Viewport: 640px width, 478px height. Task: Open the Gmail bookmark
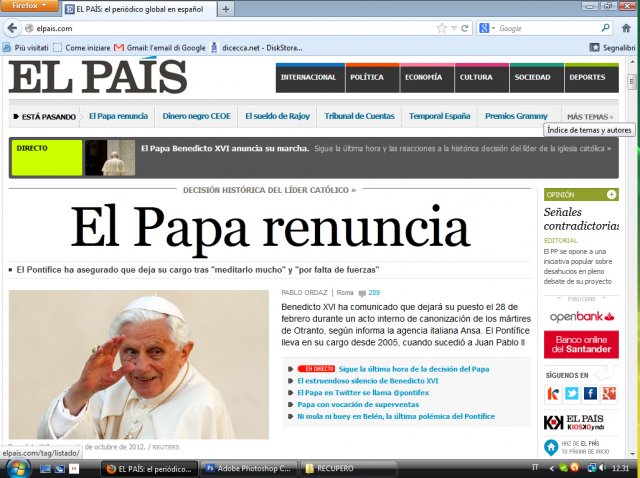(160, 48)
